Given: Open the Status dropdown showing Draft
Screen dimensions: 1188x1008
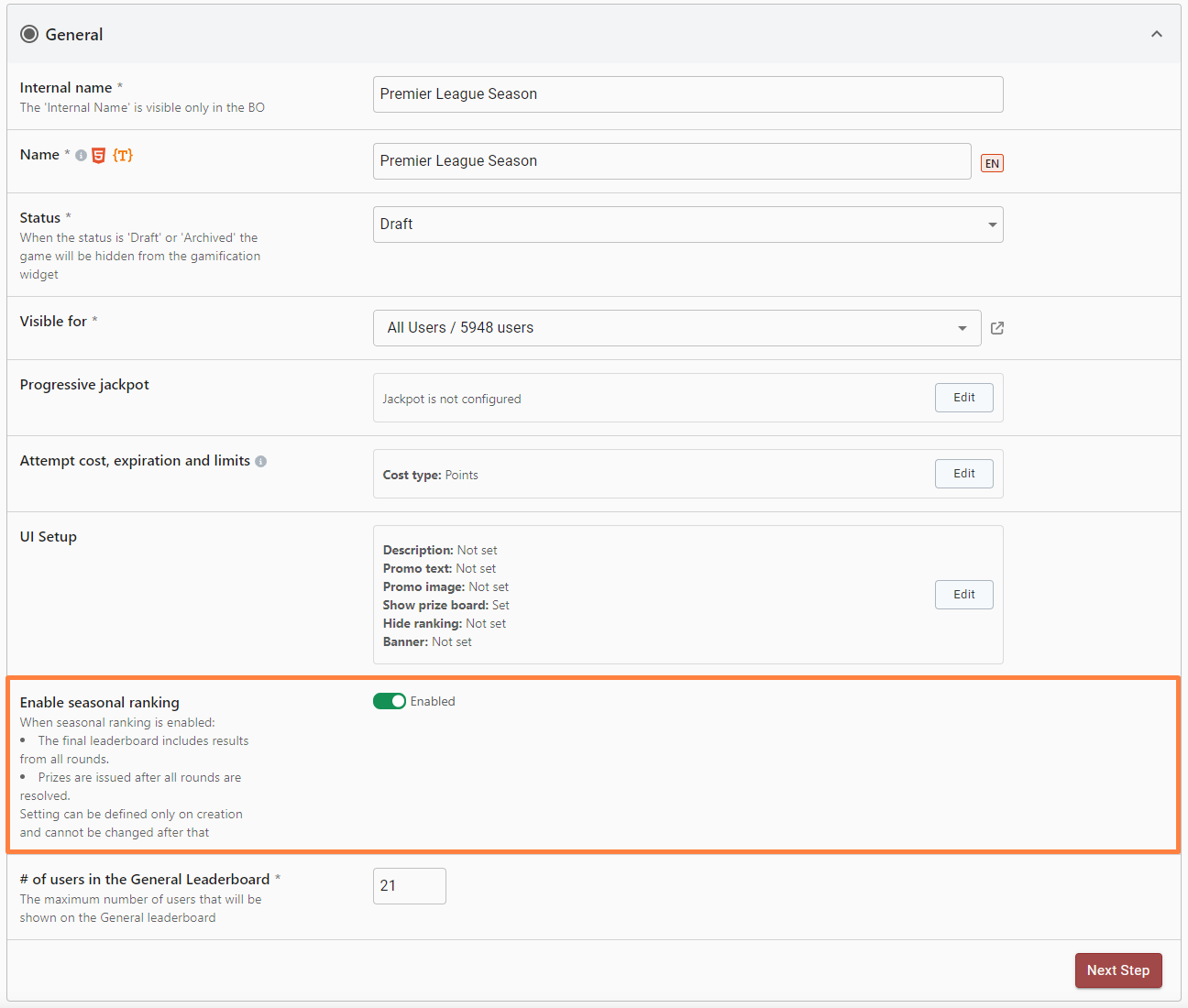Looking at the screenshot, I should (x=687, y=225).
